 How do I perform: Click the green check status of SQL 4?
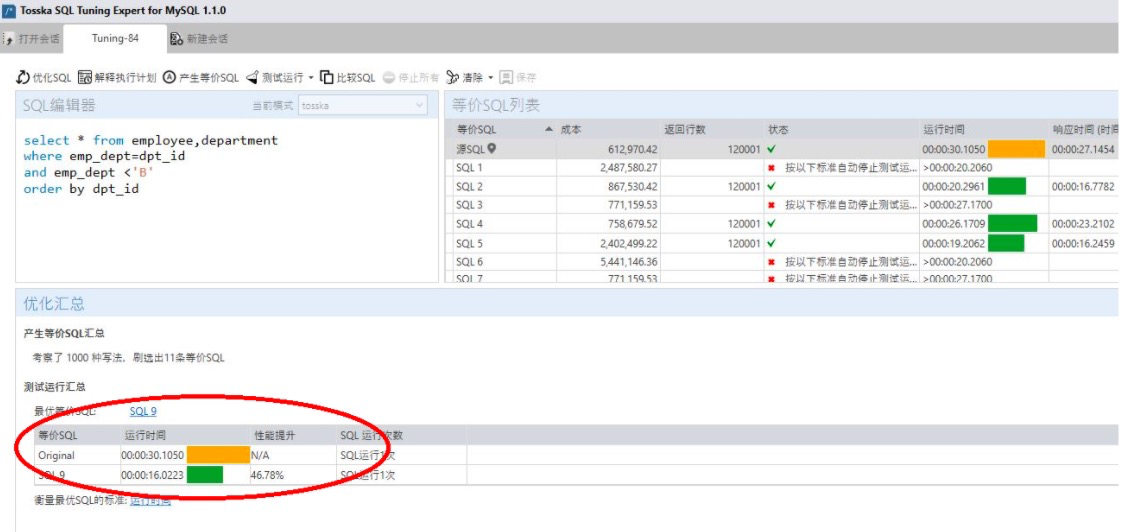pos(771,224)
